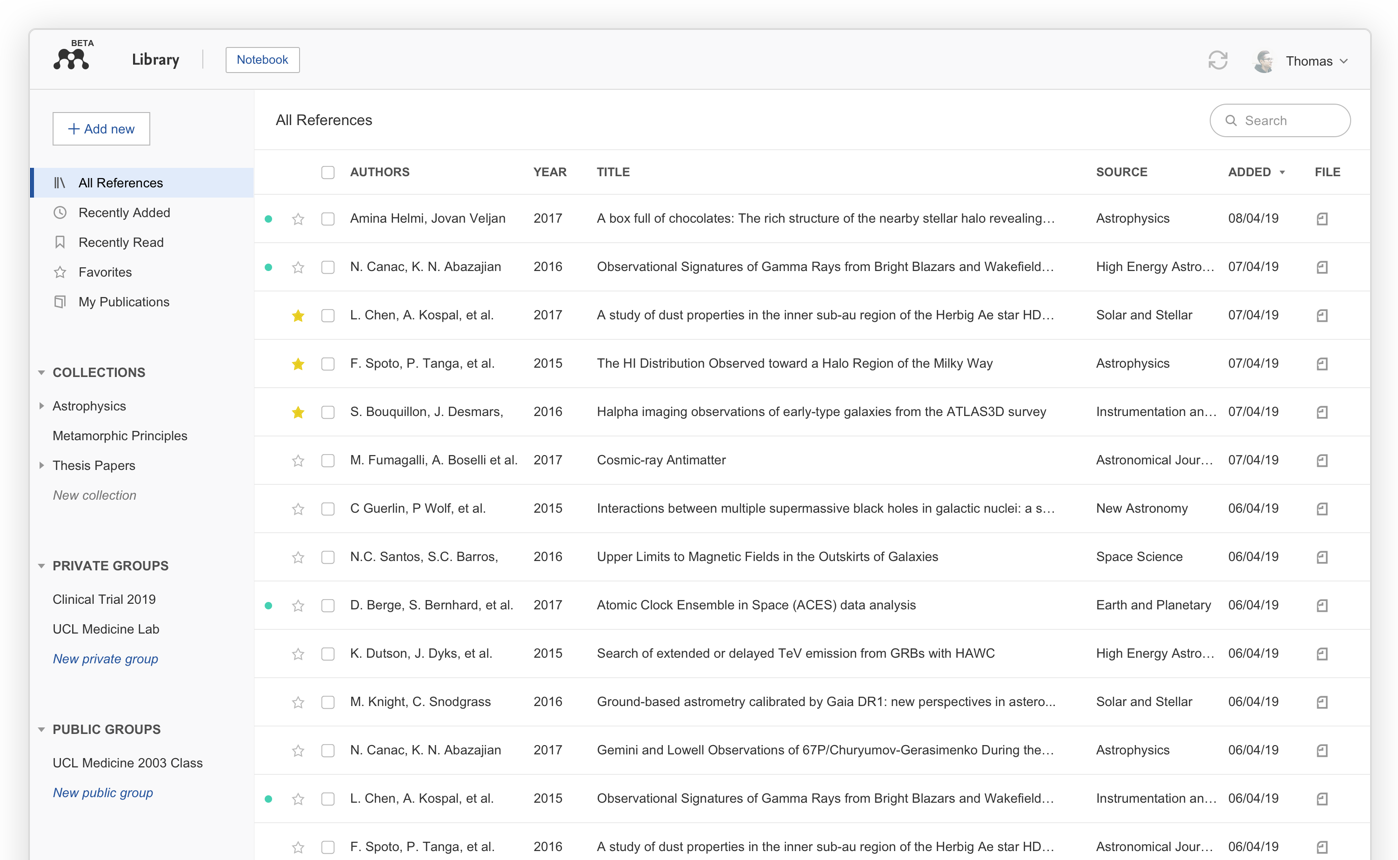1398x860 pixels.
Task: Star the Atomic Clock Ensemble reference
Action: pyautogui.click(x=298, y=606)
